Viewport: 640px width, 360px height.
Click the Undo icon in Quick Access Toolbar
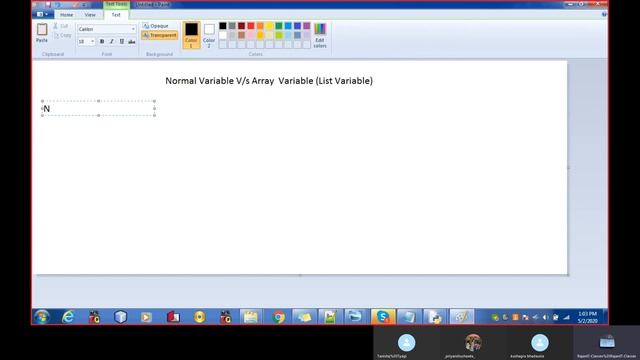58,4
